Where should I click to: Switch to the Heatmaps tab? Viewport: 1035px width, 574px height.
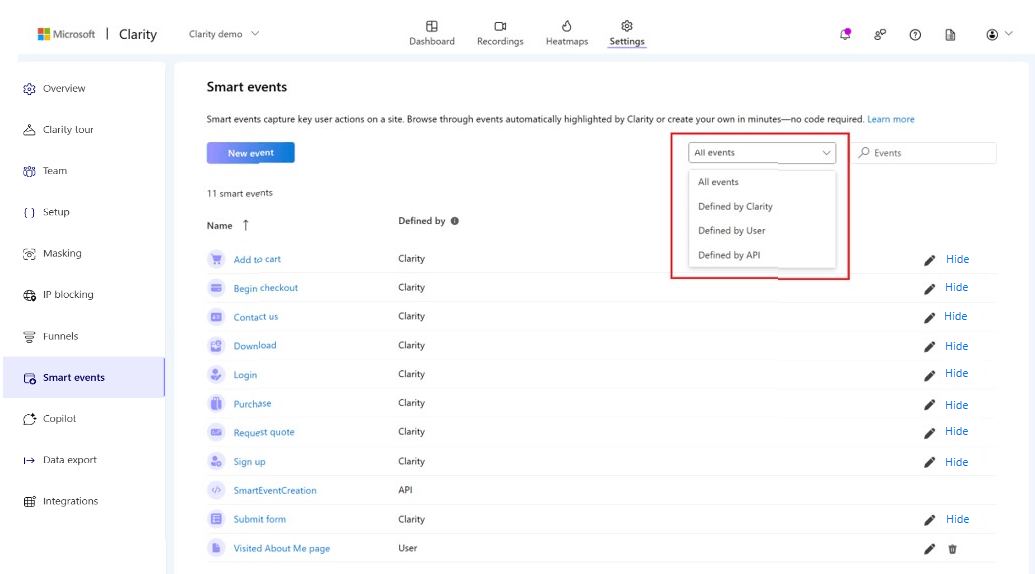(x=566, y=33)
